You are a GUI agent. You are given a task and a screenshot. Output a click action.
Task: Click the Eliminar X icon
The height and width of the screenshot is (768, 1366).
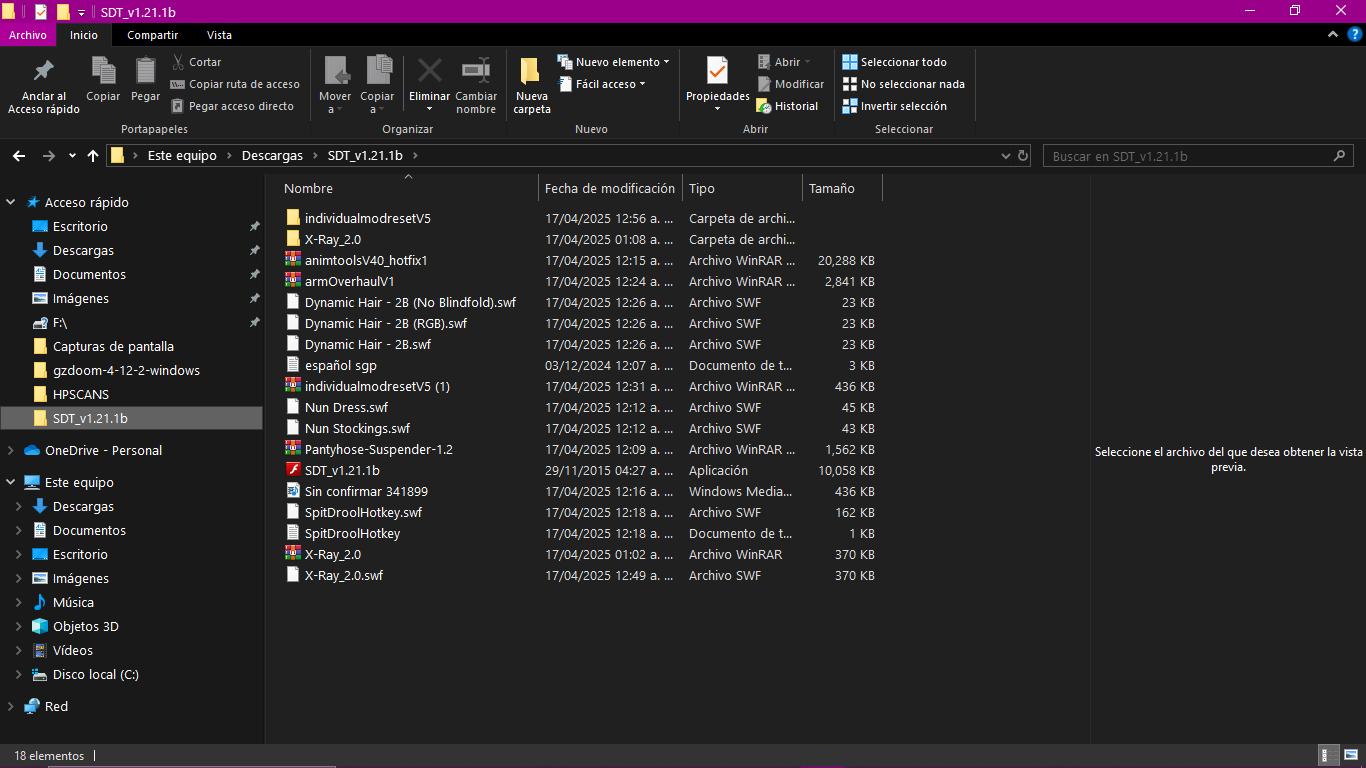click(430, 70)
